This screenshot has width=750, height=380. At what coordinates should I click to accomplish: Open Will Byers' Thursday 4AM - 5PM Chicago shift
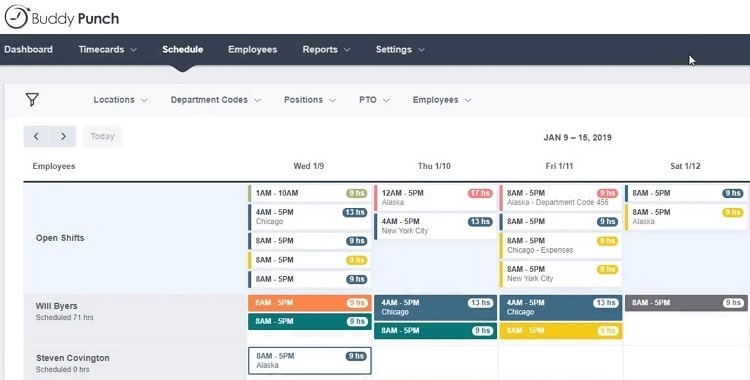435,308
